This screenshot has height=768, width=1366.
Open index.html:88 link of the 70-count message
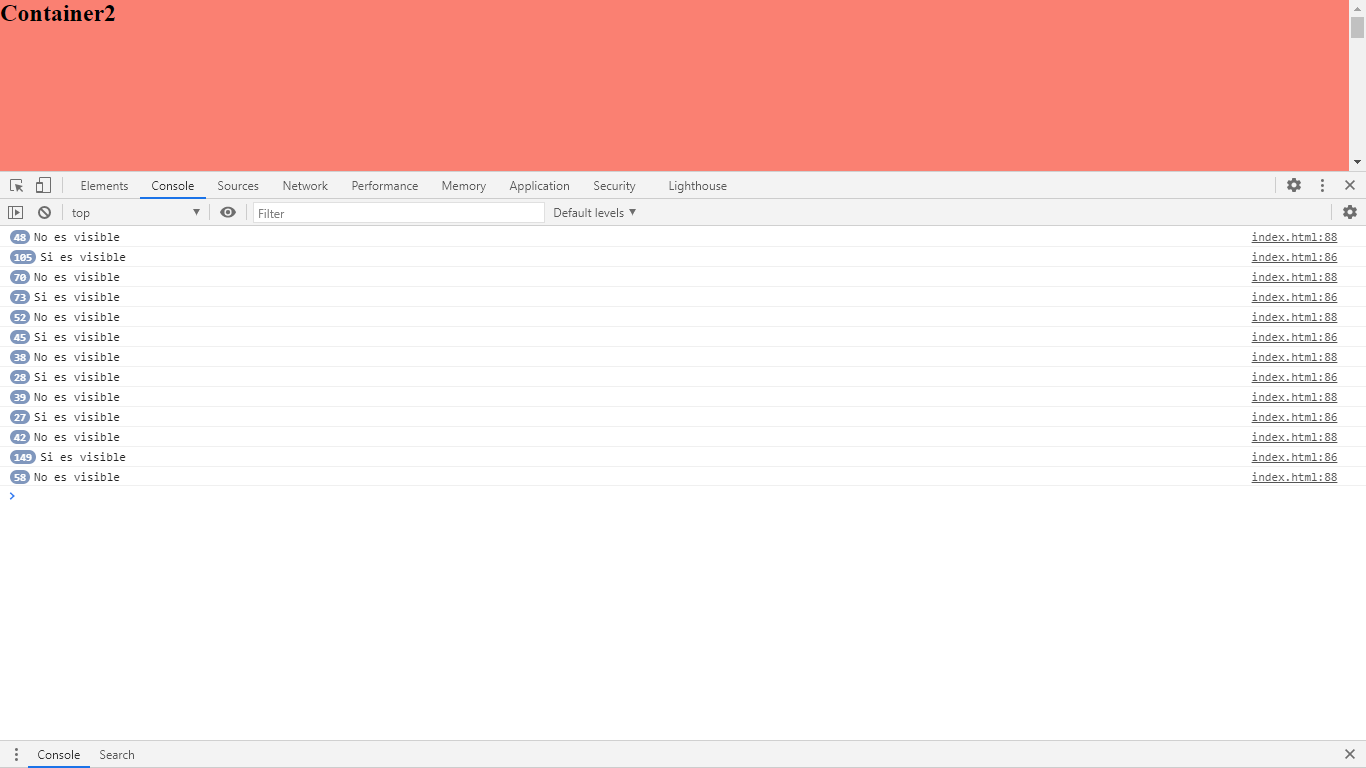click(x=1294, y=277)
